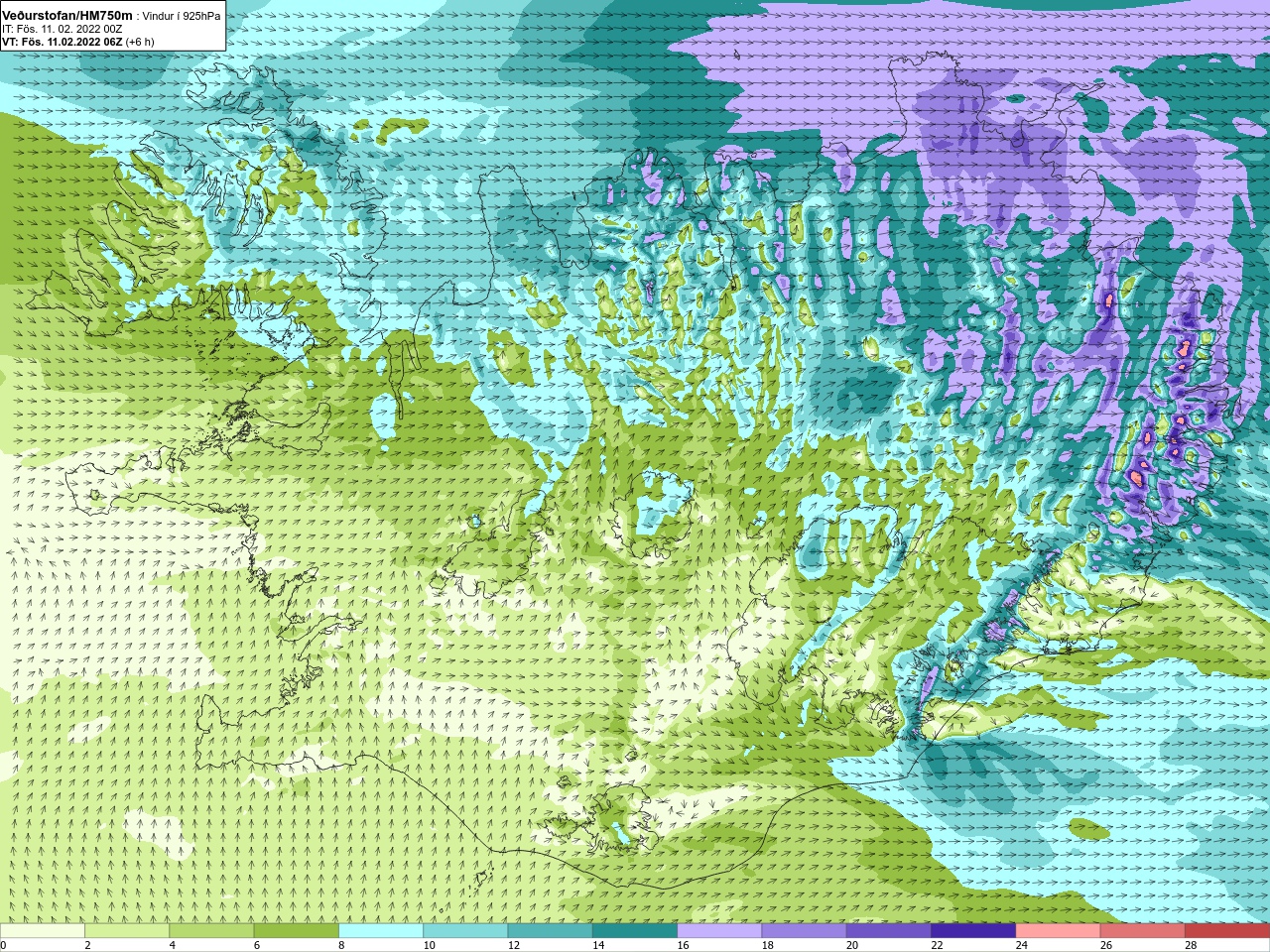
Task: Click the legend value label 20
Action: click(852, 945)
